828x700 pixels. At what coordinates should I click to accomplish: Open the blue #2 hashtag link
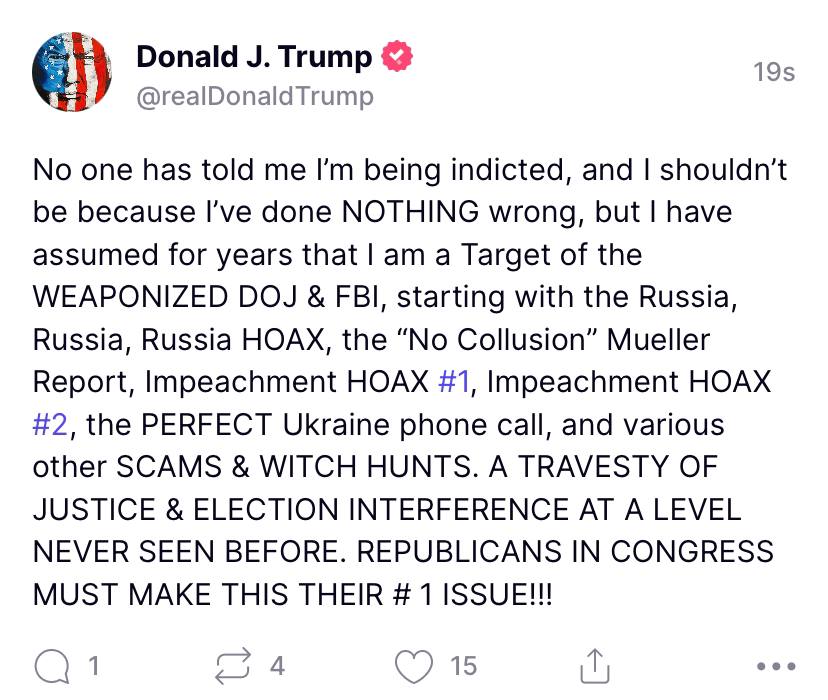[x=49, y=424]
